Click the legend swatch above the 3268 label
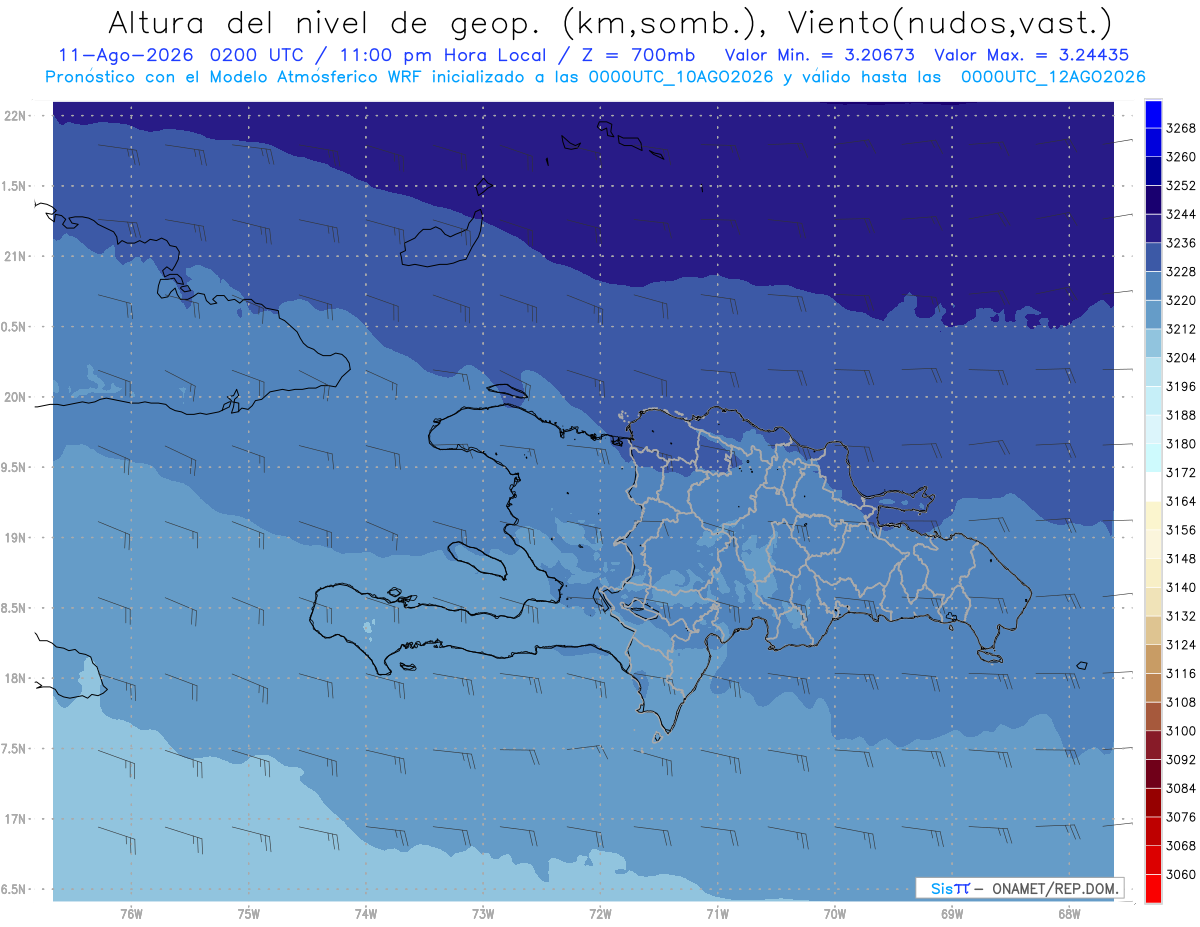 [1153, 114]
